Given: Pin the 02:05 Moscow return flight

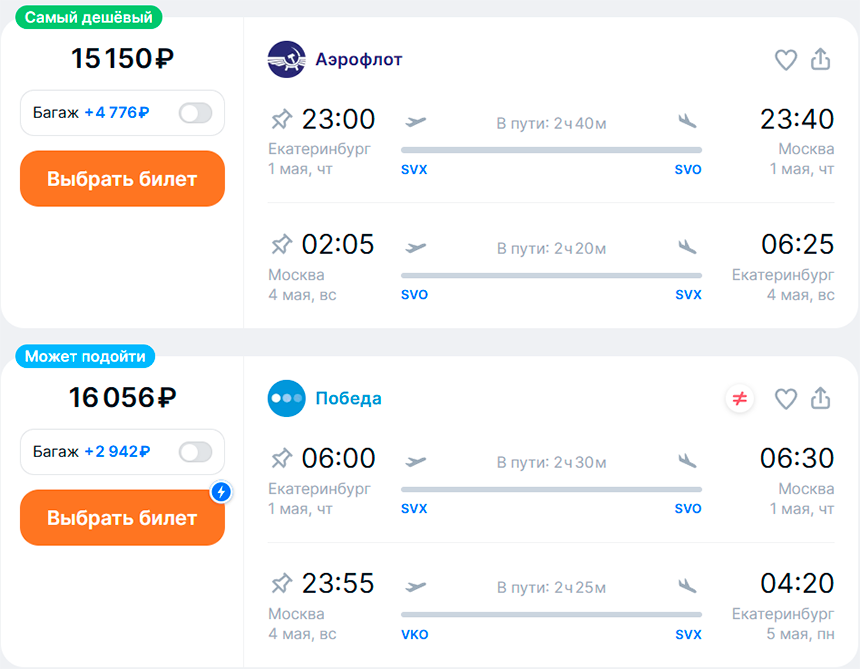Looking at the screenshot, I should (282, 245).
